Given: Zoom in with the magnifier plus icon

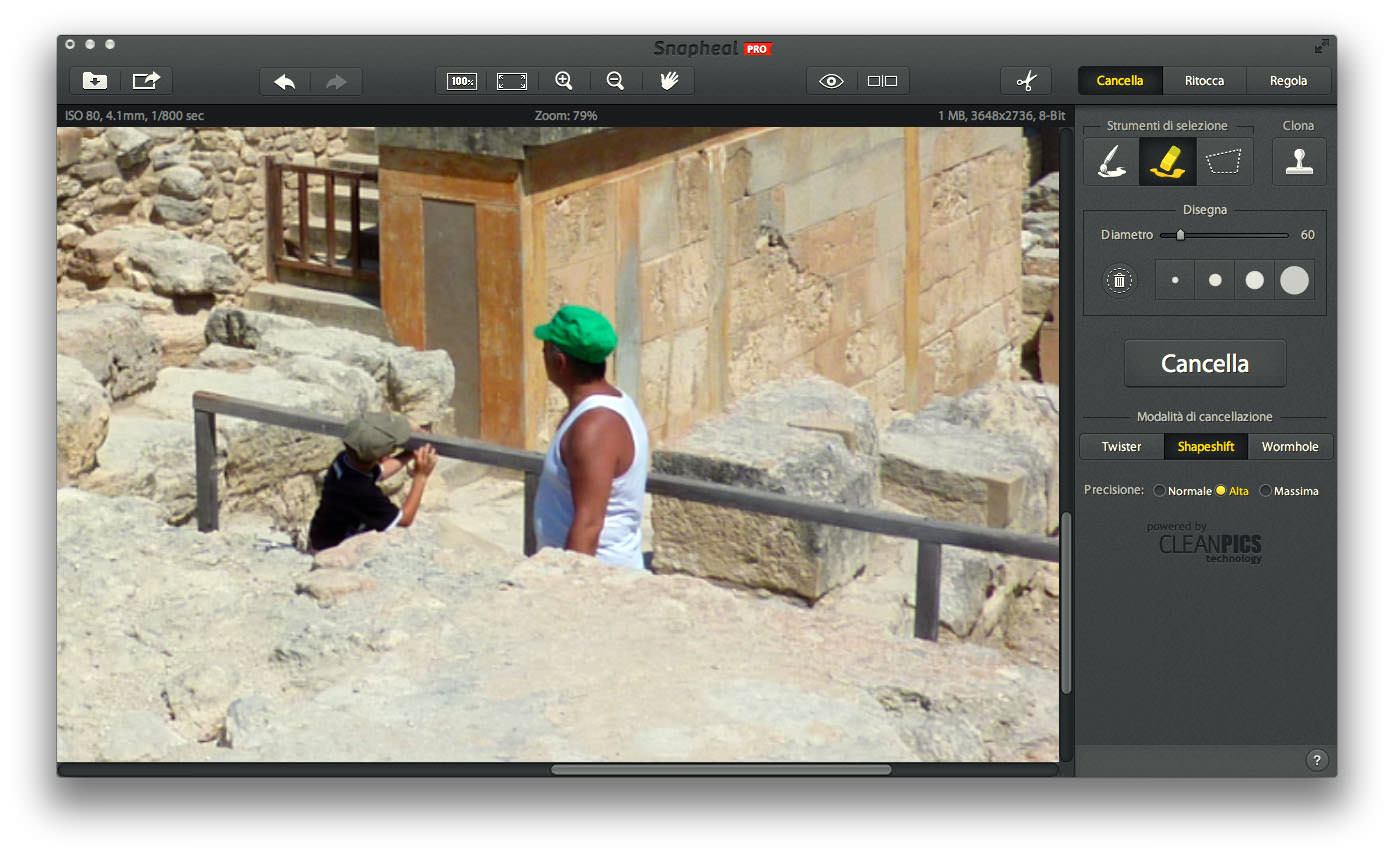Looking at the screenshot, I should click(564, 81).
